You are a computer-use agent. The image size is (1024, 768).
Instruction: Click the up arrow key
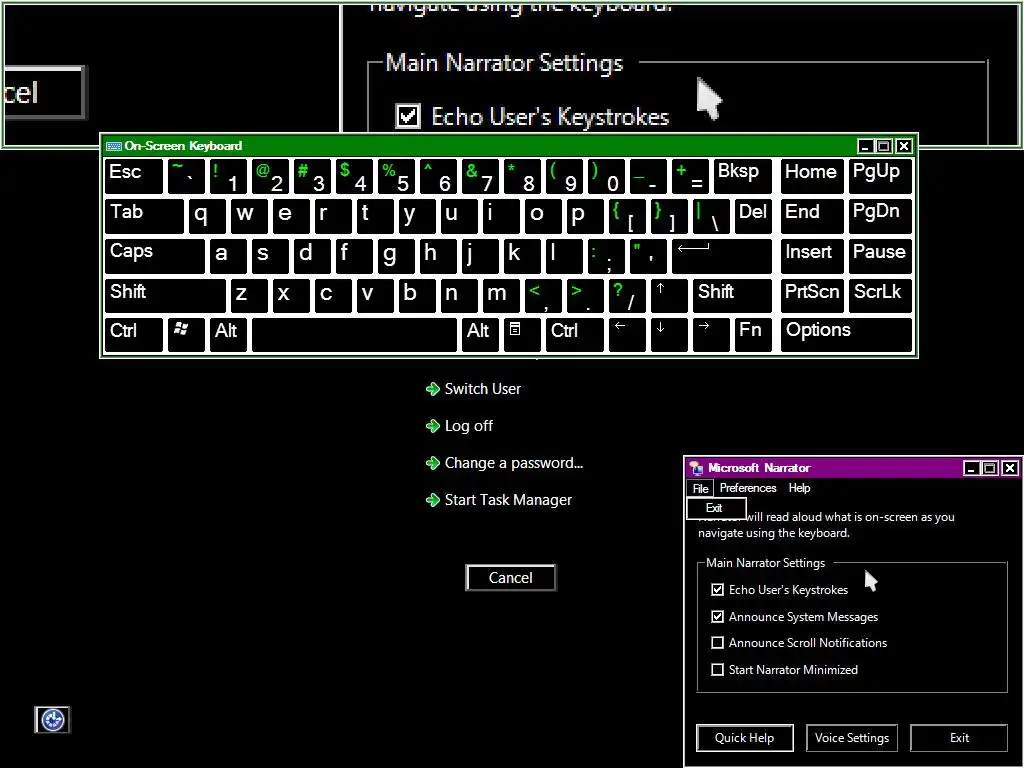coord(669,296)
